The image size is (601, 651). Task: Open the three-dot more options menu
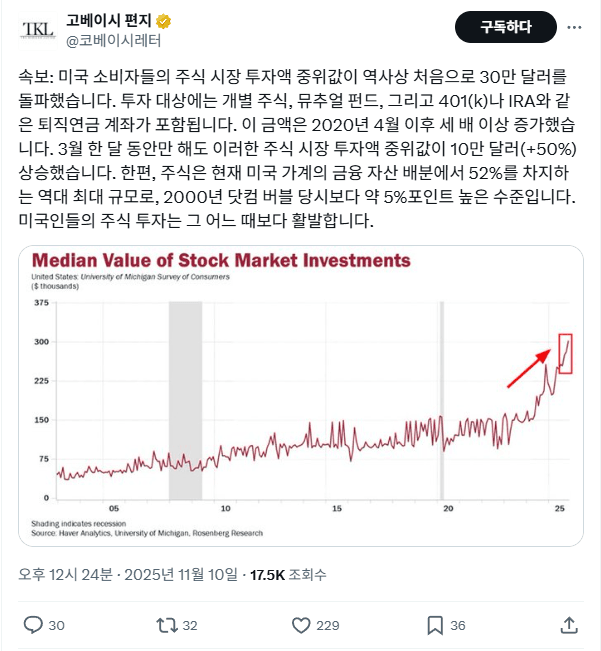click(x=571, y=26)
